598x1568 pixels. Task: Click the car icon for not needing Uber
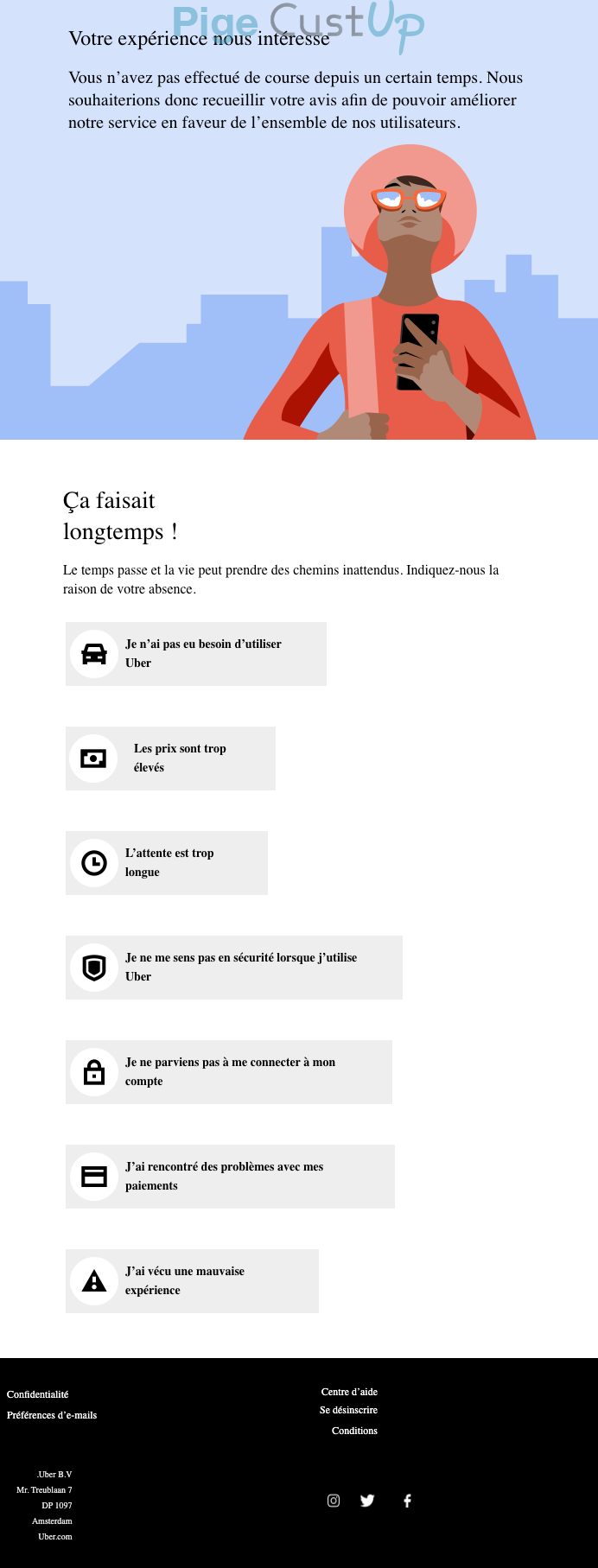pos(93,654)
